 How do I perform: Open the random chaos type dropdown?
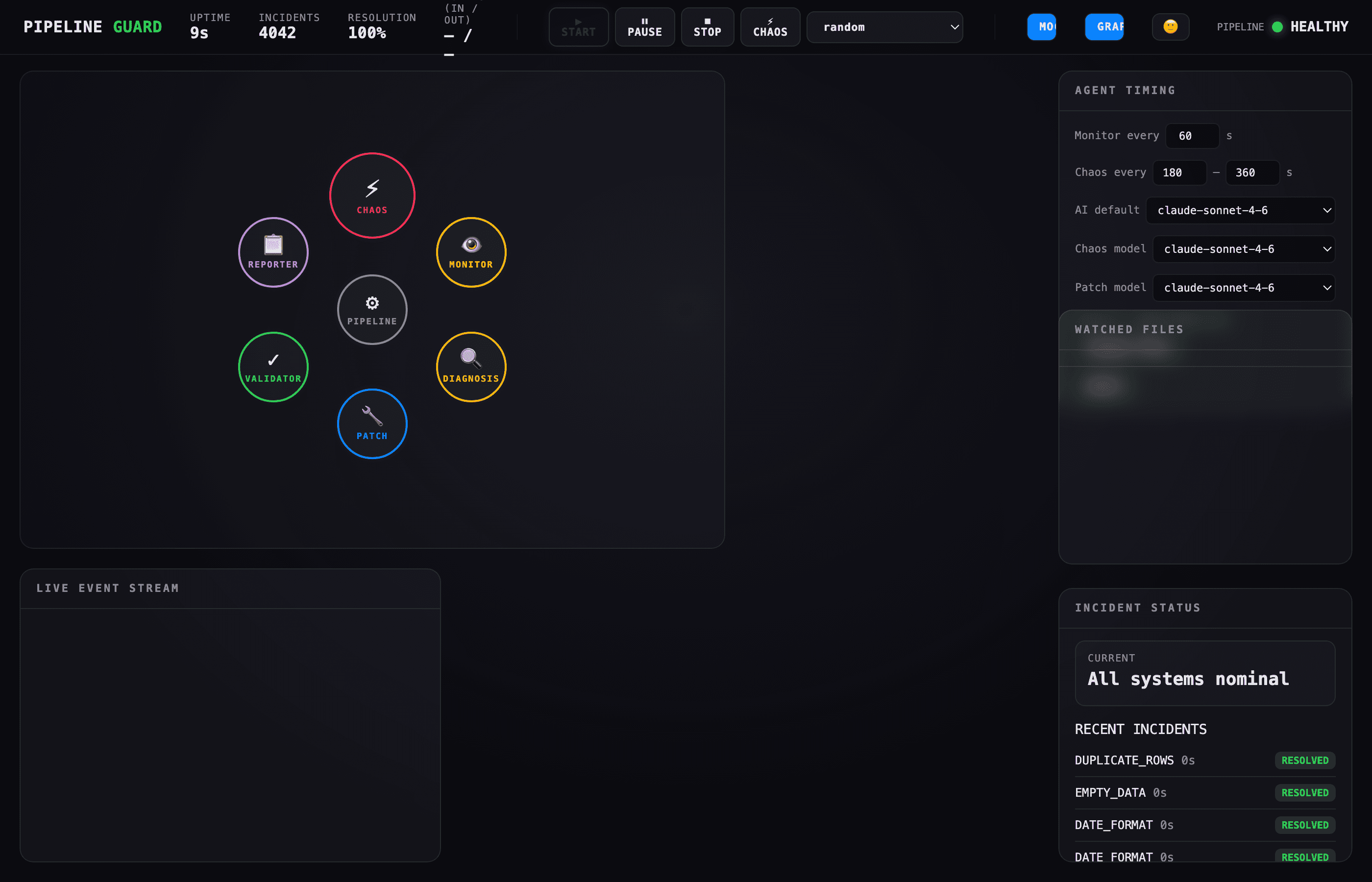pos(885,27)
